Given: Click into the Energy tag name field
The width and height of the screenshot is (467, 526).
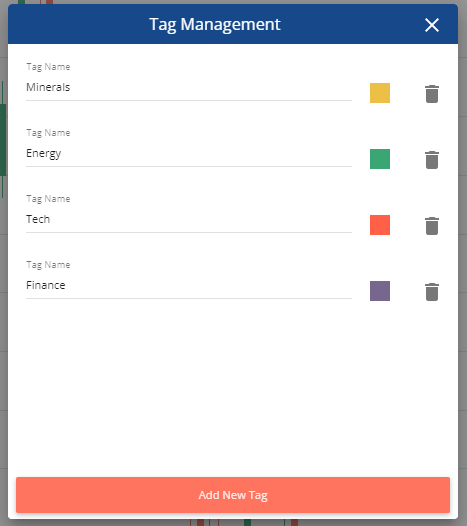Looking at the screenshot, I should 189,154.
